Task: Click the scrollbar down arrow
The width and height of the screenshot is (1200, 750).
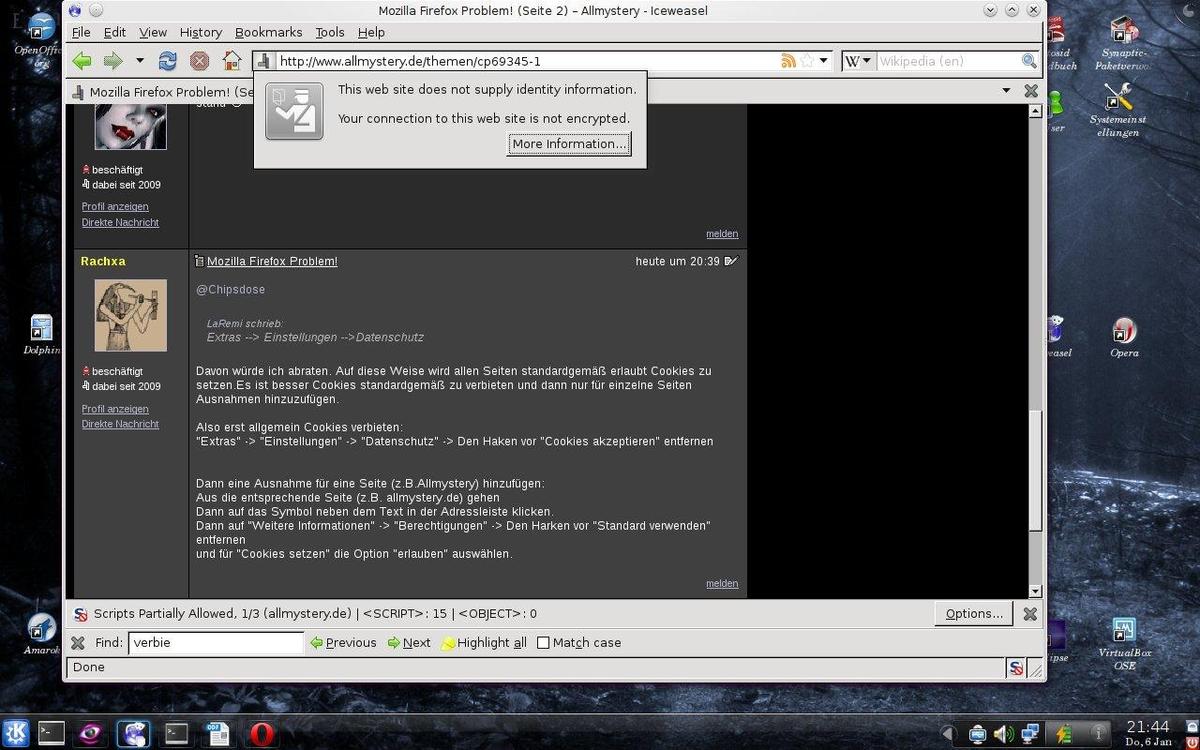Action: (x=1036, y=591)
